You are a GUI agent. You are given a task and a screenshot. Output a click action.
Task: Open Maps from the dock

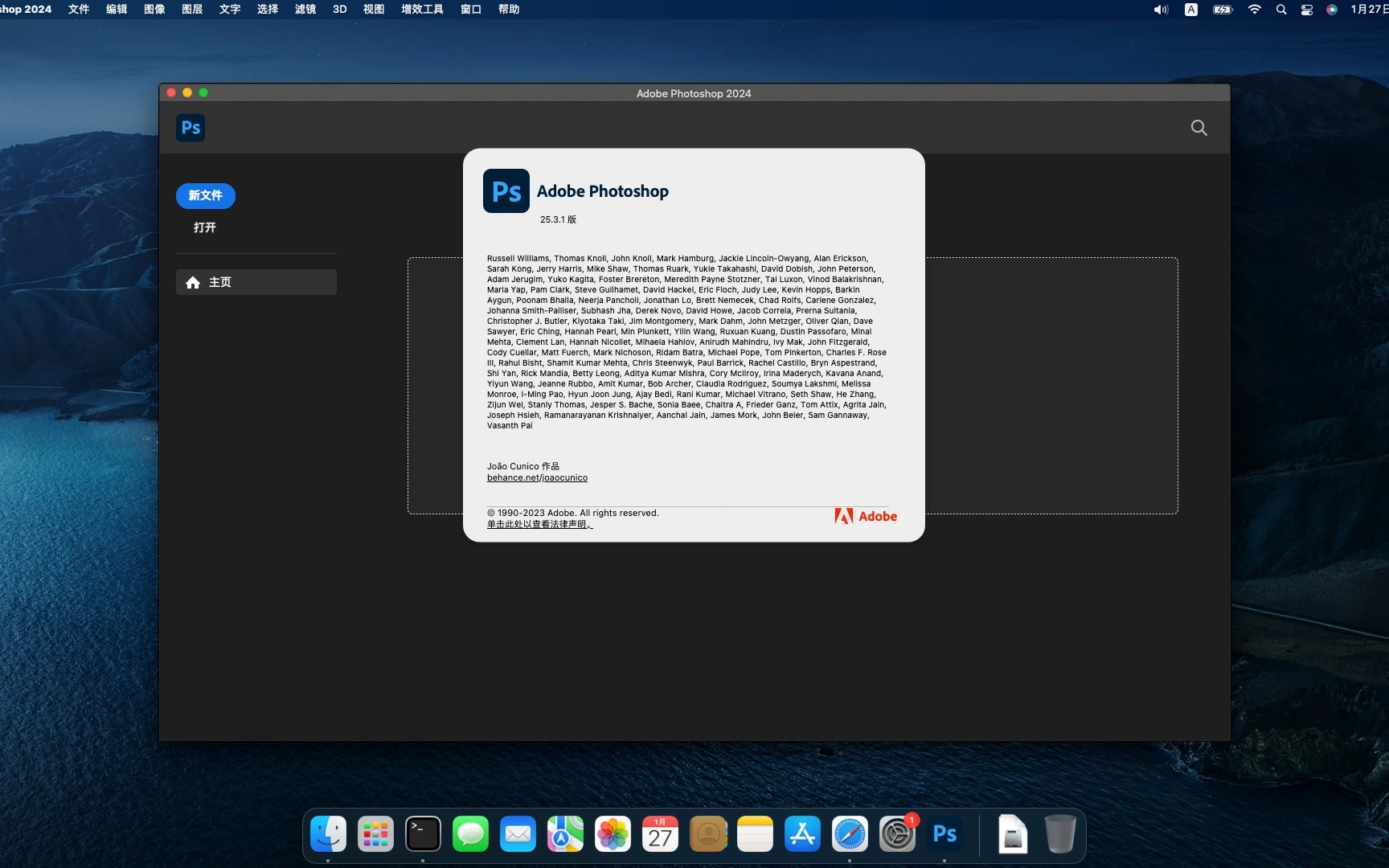(x=565, y=834)
